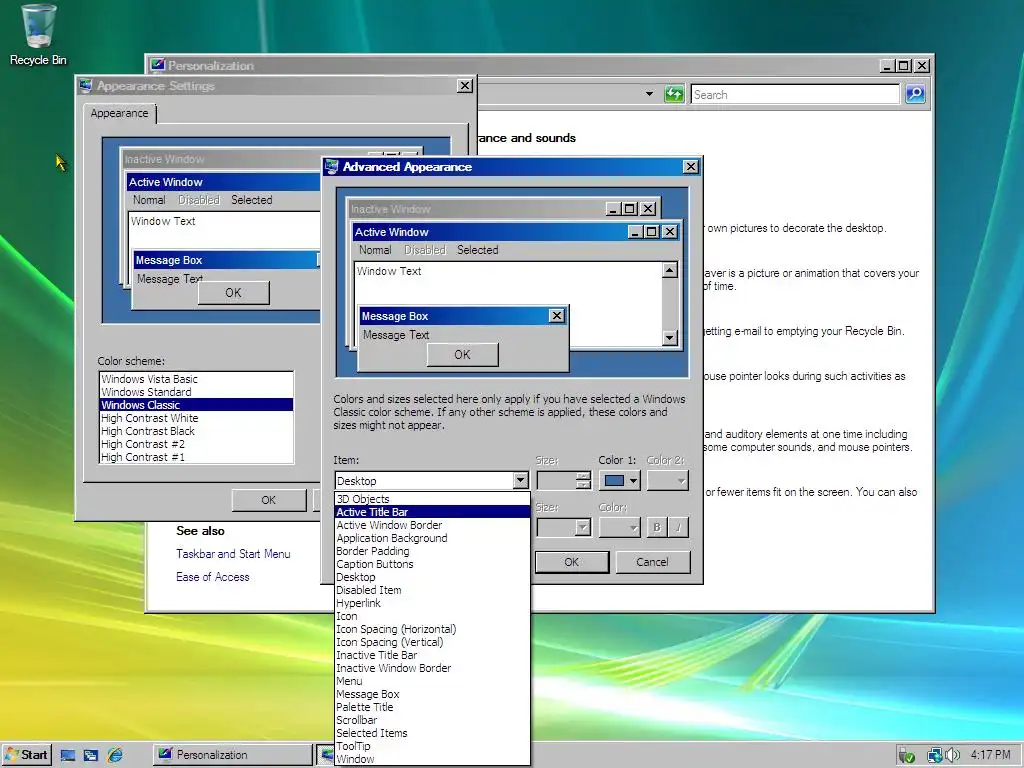This screenshot has width=1024, height=768.
Task: Choose Caption Buttons from the list
Action: [432, 564]
